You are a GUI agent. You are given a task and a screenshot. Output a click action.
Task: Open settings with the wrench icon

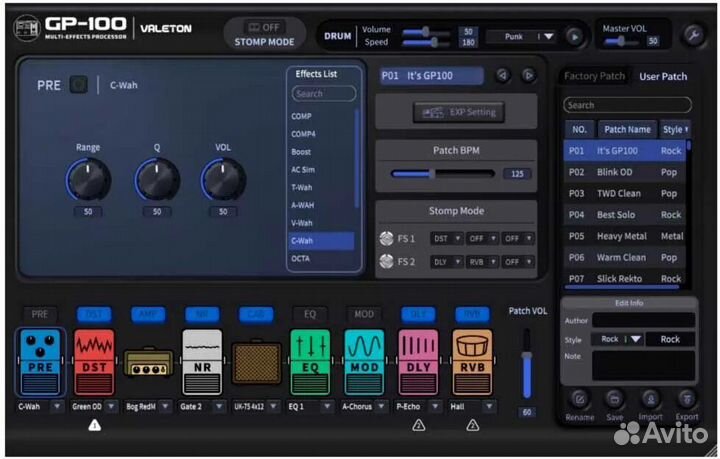[x=693, y=35]
